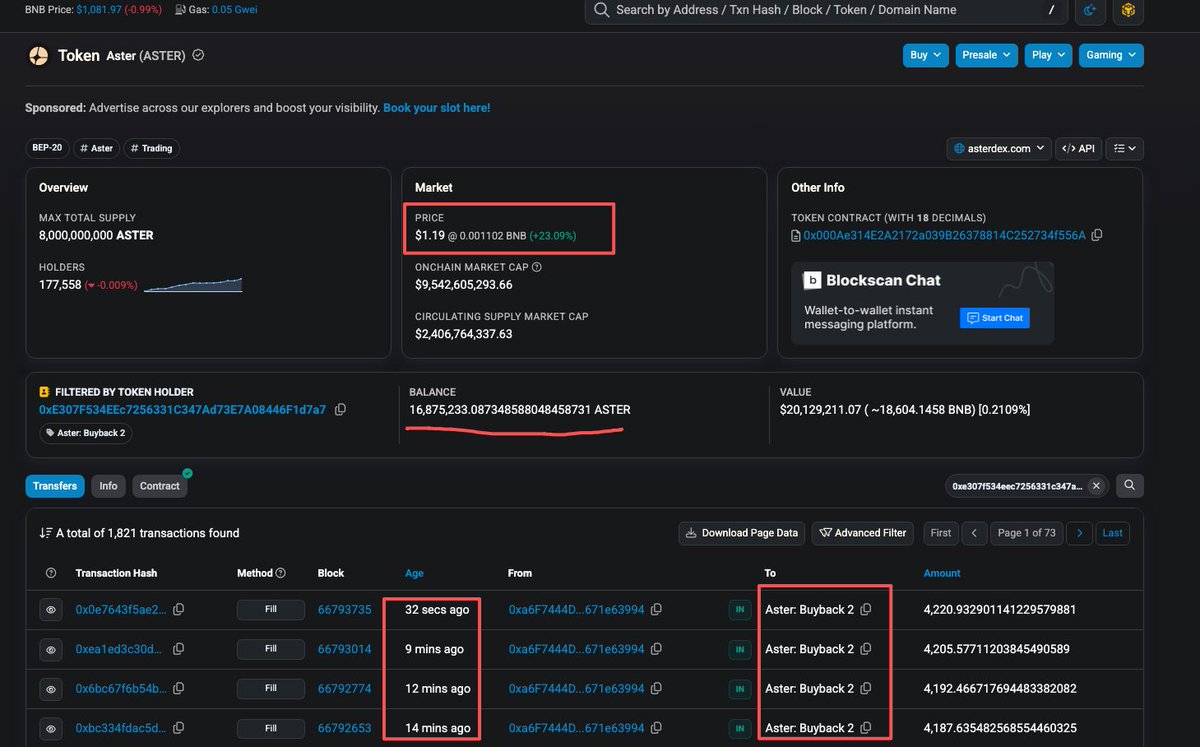Switch to the Contract tab
Viewport: 1200px width, 747px height.
pos(159,486)
